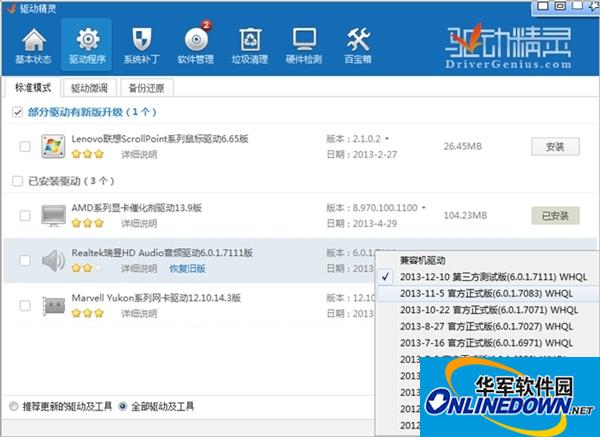This screenshot has height=437, width=600.
Task: Click star rating of AMD driver
Action: coord(88,223)
